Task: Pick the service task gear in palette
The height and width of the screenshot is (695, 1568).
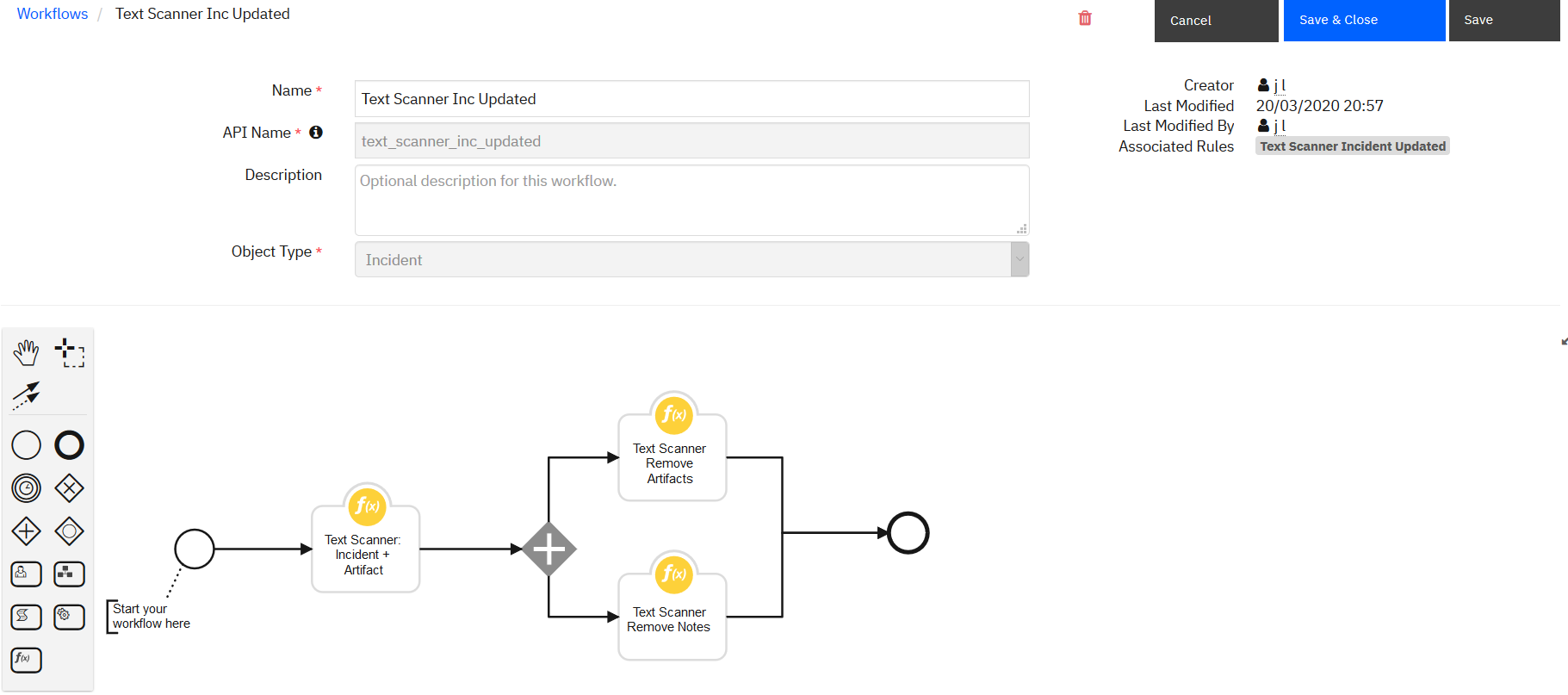Action: 70,617
